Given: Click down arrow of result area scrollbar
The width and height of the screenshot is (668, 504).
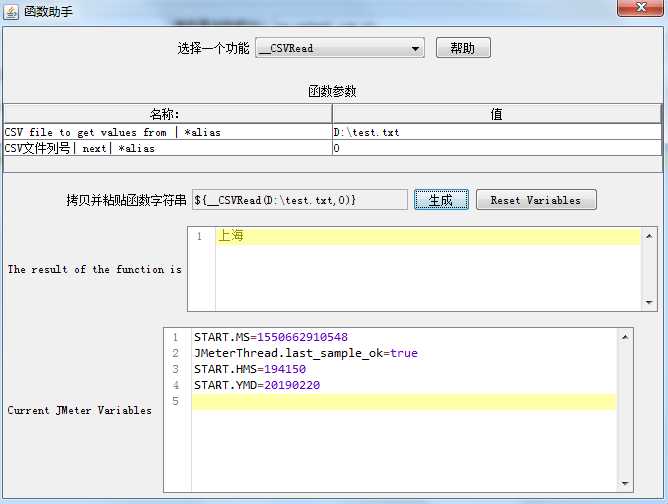Looking at the screenshot, I should (649, 302).
